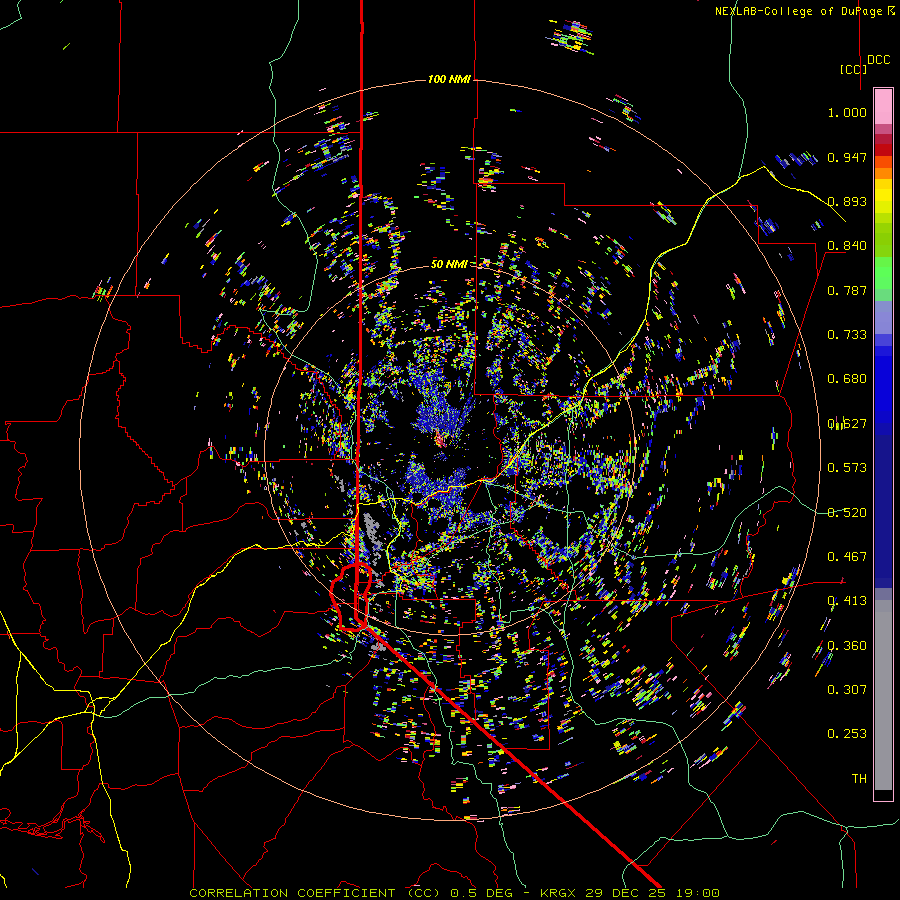Screen dimensions: 900x900
Task: Select the TH threshold label
Action: [859, 779]
